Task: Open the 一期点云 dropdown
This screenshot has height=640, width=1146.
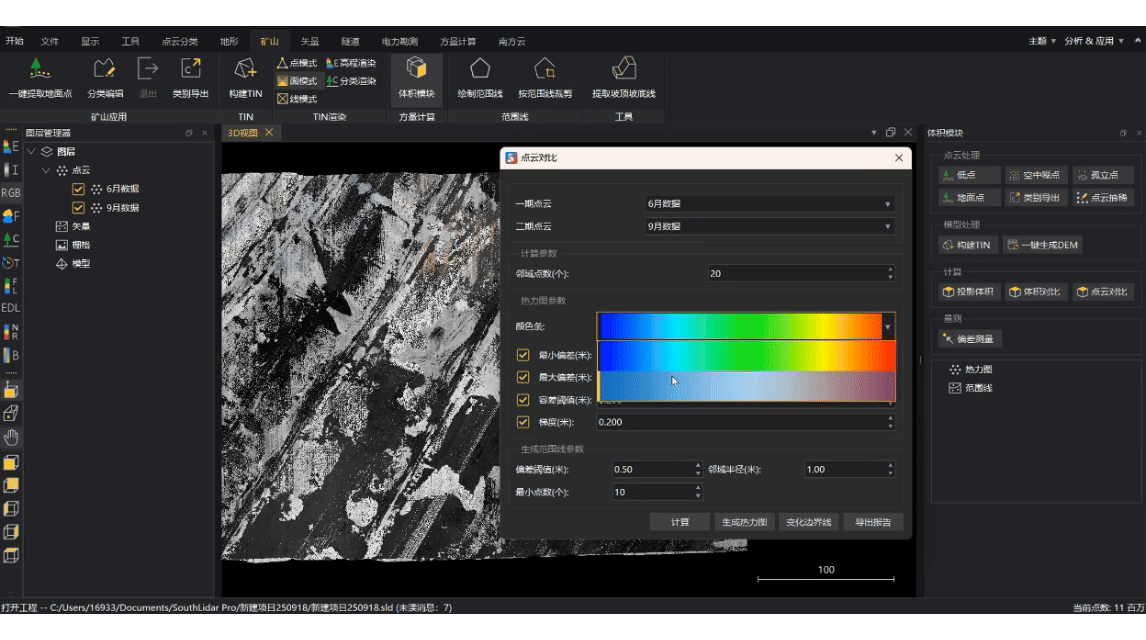Action: (x=770, y=204)
